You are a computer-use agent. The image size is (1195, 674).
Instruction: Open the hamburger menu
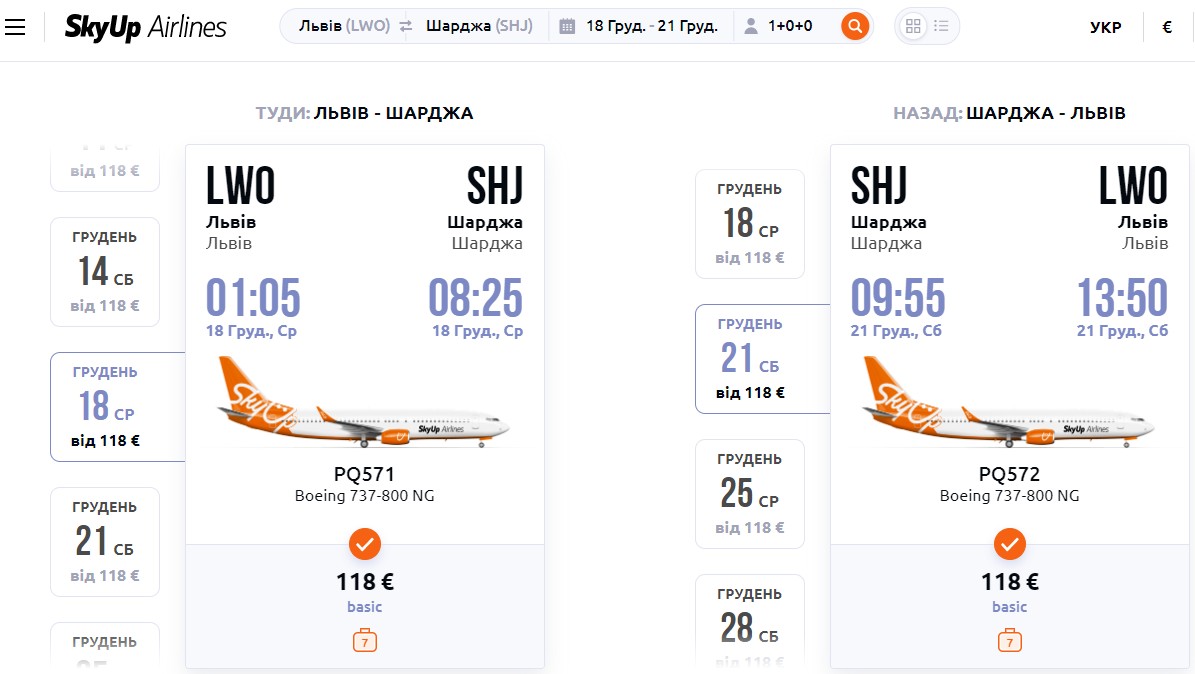click(15, 27)
